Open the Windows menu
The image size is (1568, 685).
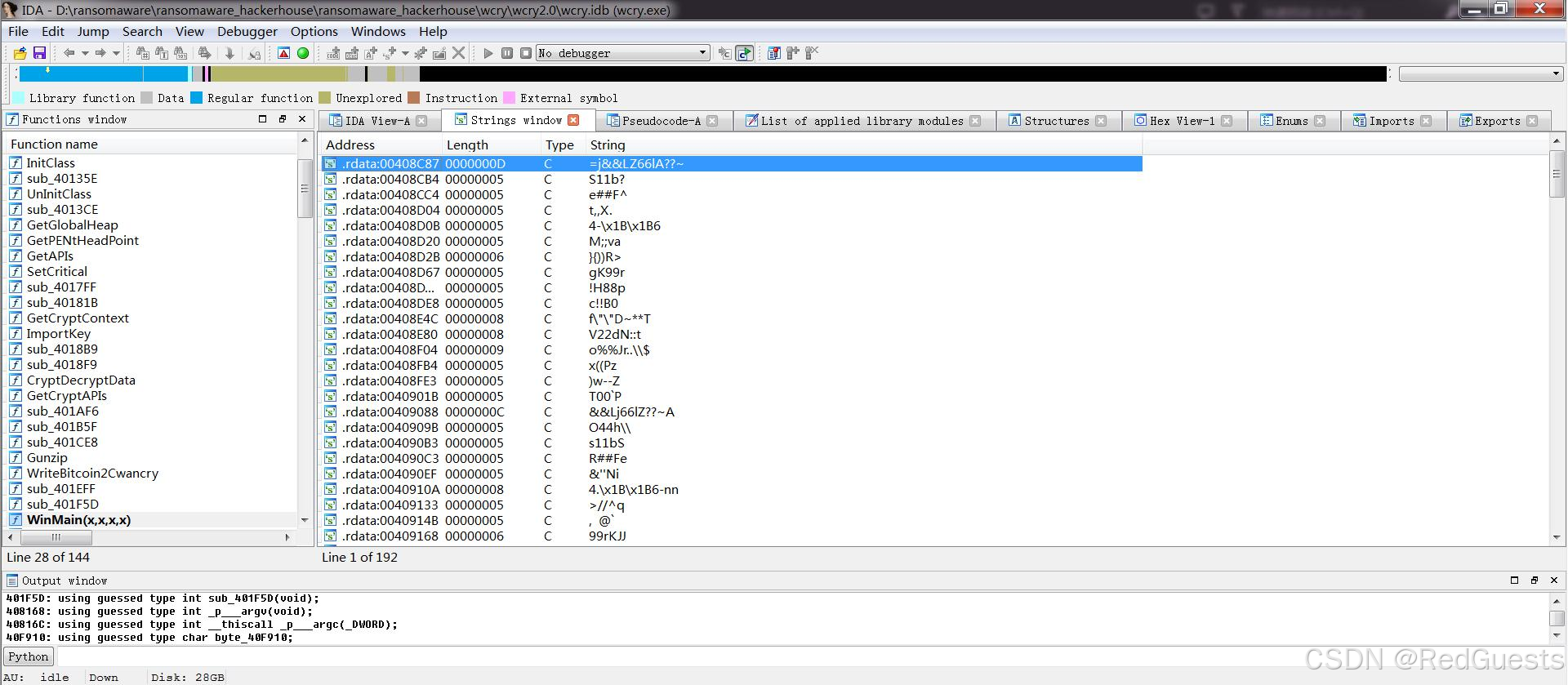coord(378,31)
